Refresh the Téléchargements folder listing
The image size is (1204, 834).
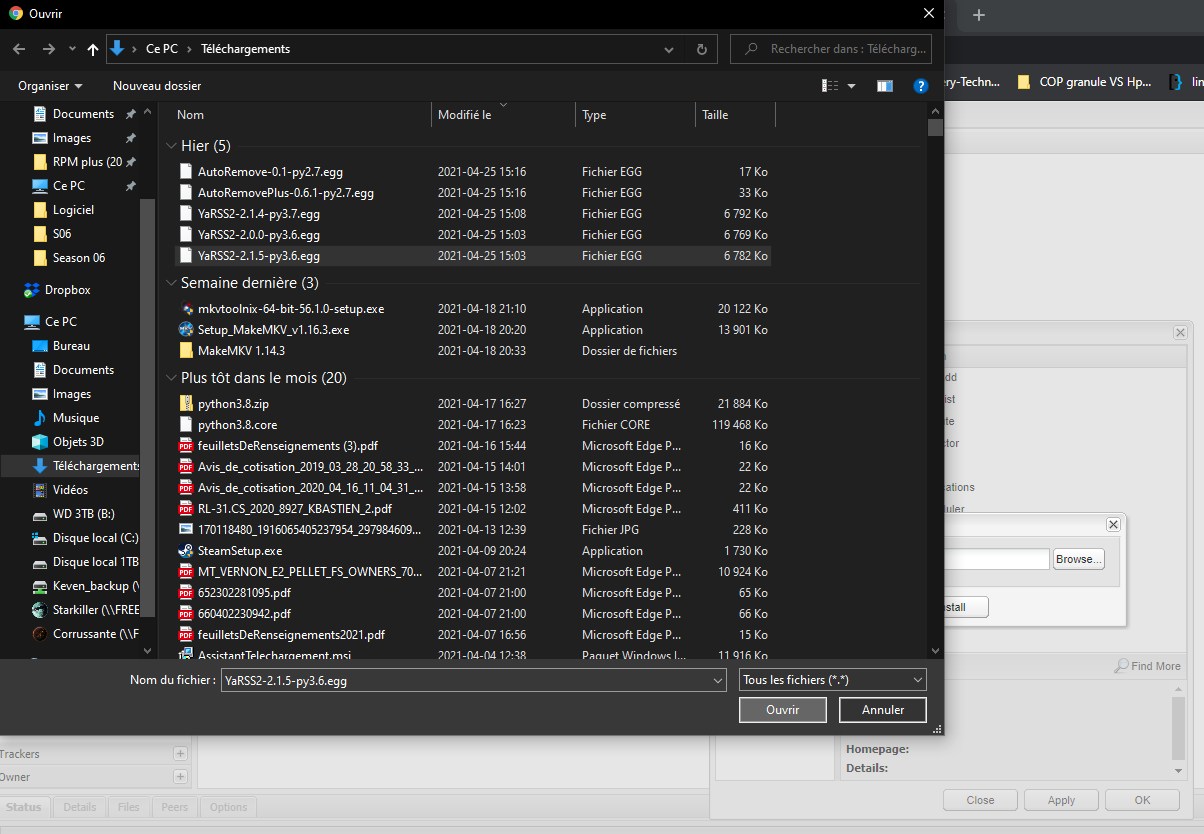point(701,49)
